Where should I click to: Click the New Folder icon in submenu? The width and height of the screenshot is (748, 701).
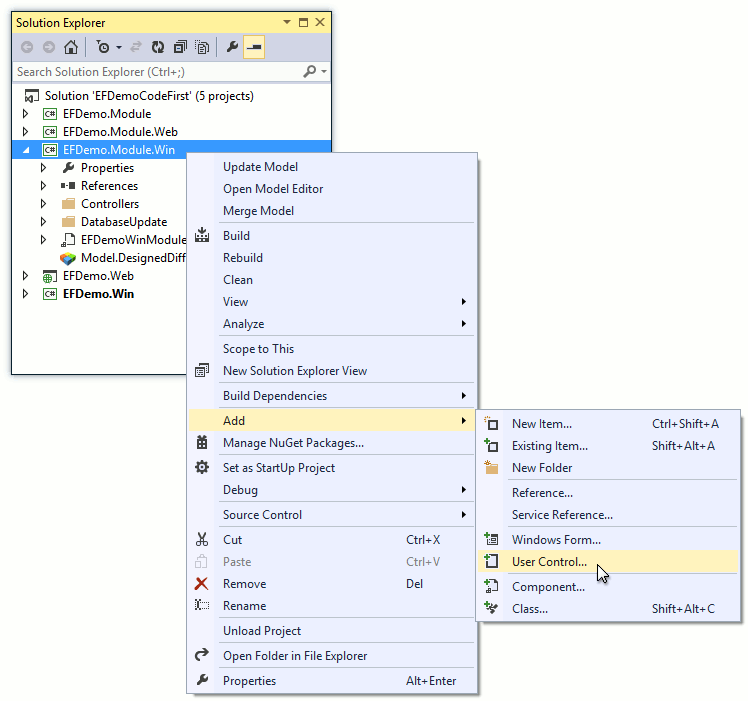pos(491,467)
